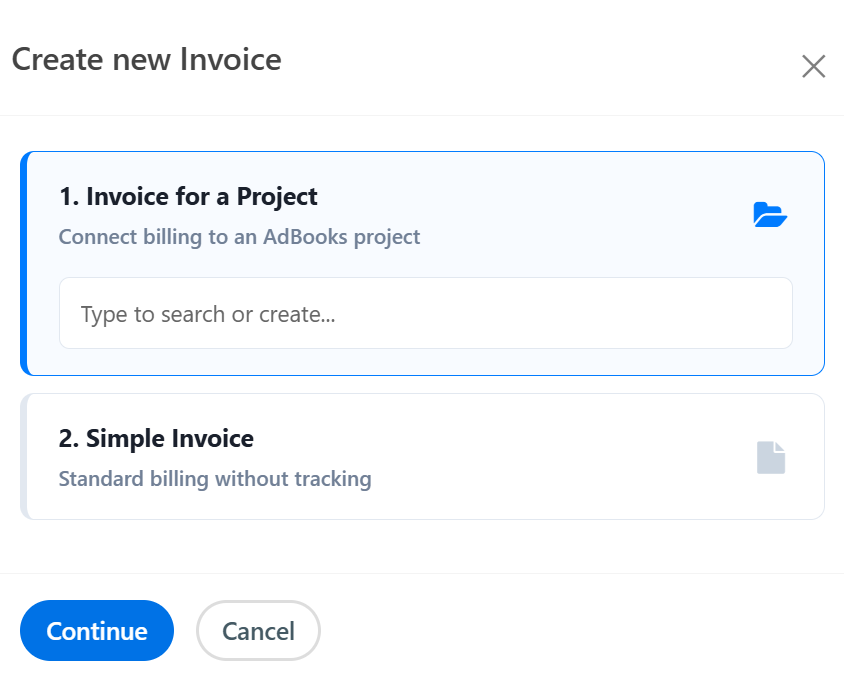
Task: Select the "2. Simple Invoice" heading
Action: point(156,439)
